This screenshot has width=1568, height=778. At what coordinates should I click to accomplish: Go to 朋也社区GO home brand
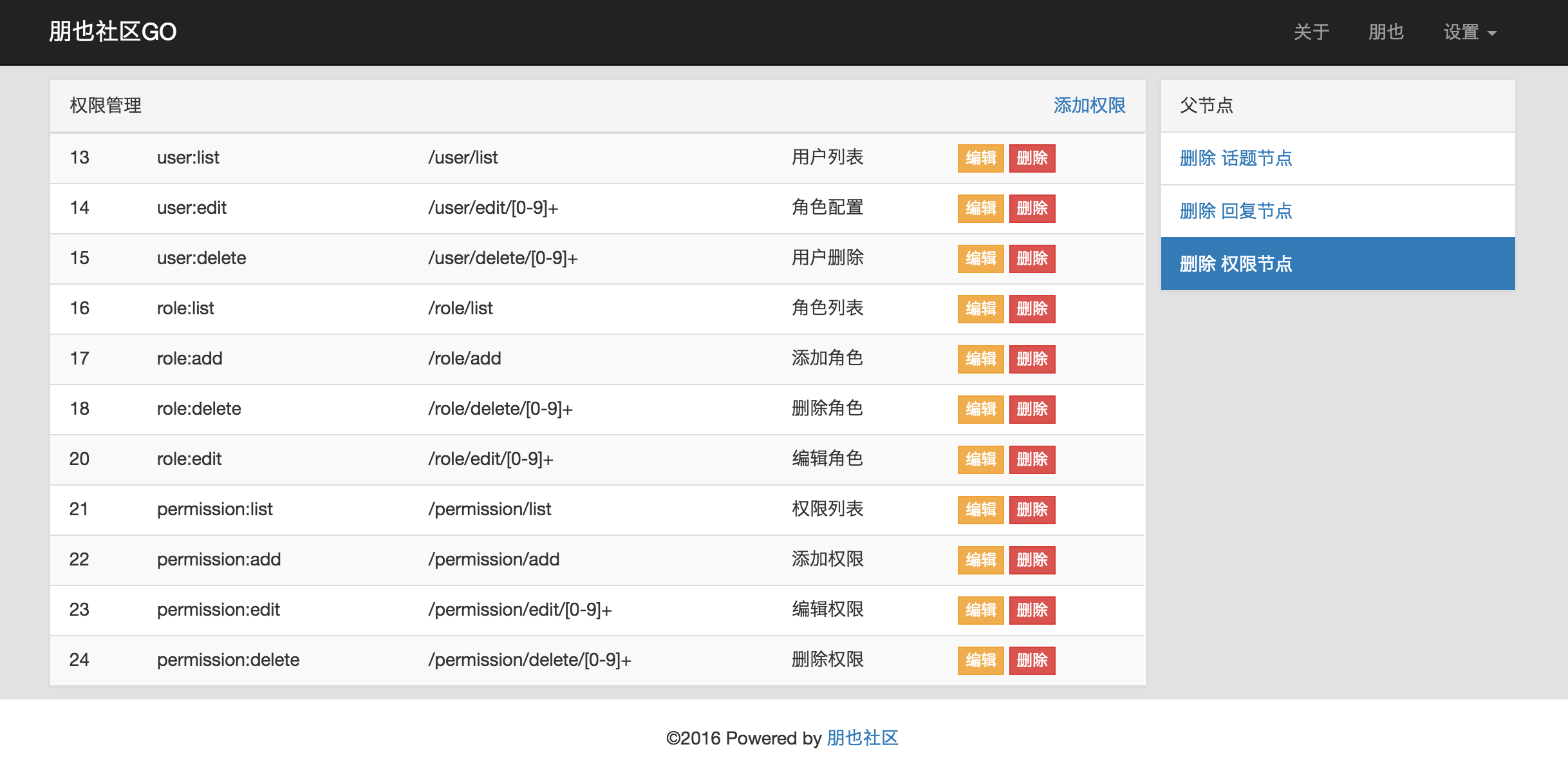113,32
